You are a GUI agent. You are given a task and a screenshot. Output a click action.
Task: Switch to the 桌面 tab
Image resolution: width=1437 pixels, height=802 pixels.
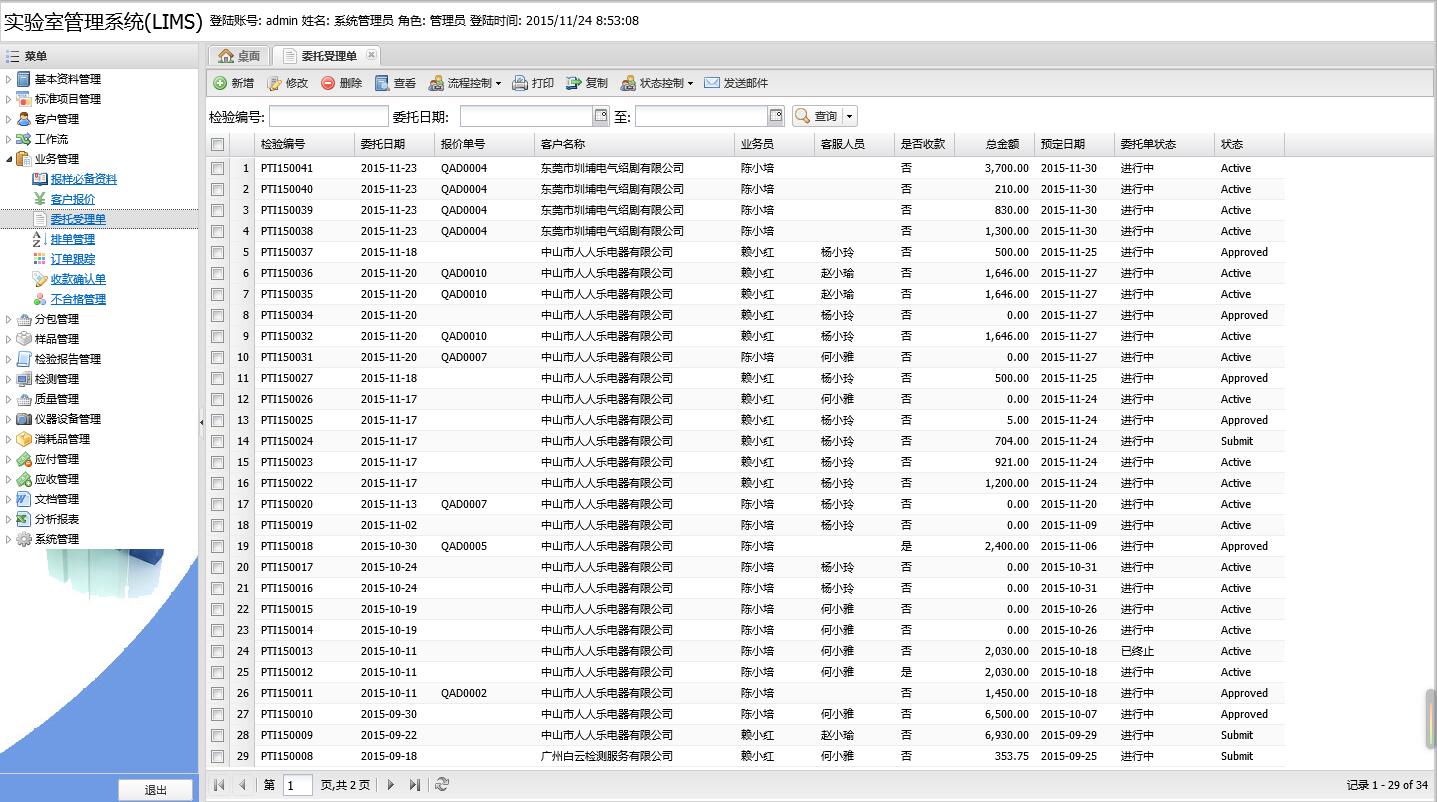click(239, 56)
